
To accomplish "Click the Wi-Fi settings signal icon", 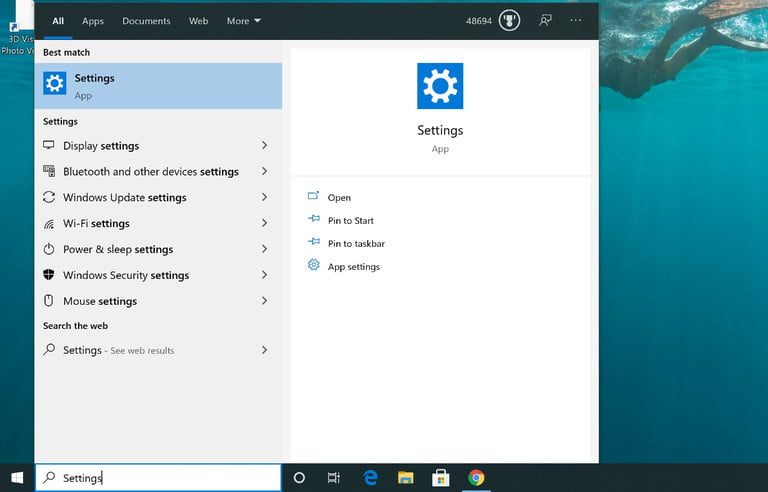I will tap(49, 223).
